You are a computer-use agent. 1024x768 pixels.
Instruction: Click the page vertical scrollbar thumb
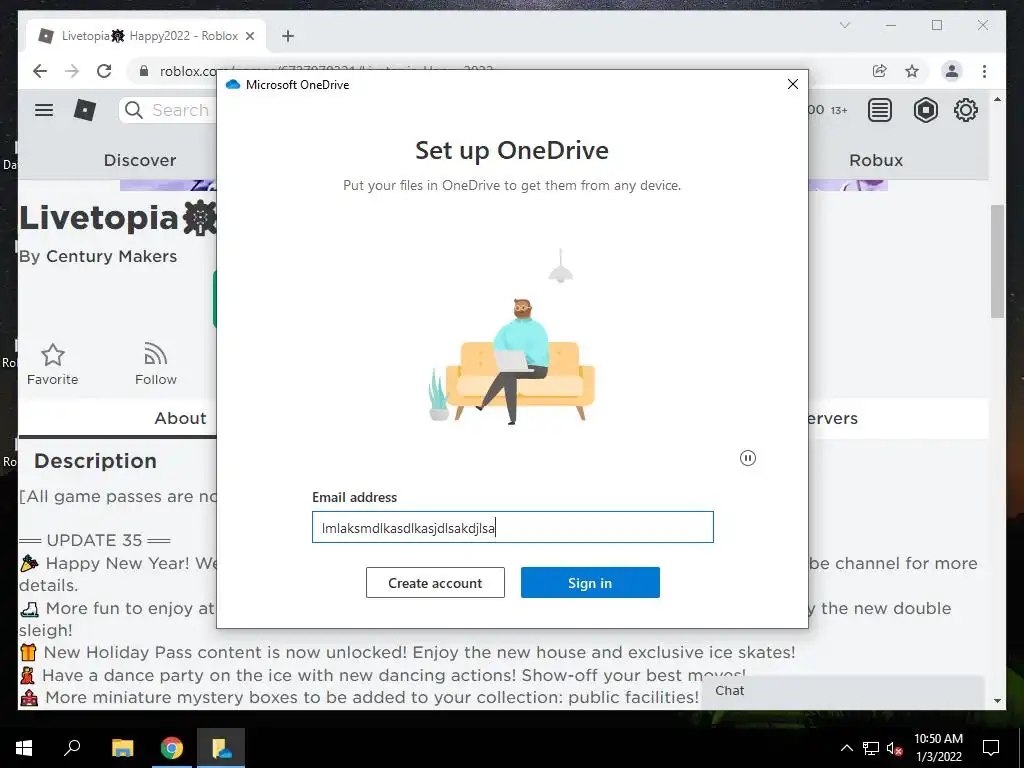pyautogui.click(x=997, y=261)
